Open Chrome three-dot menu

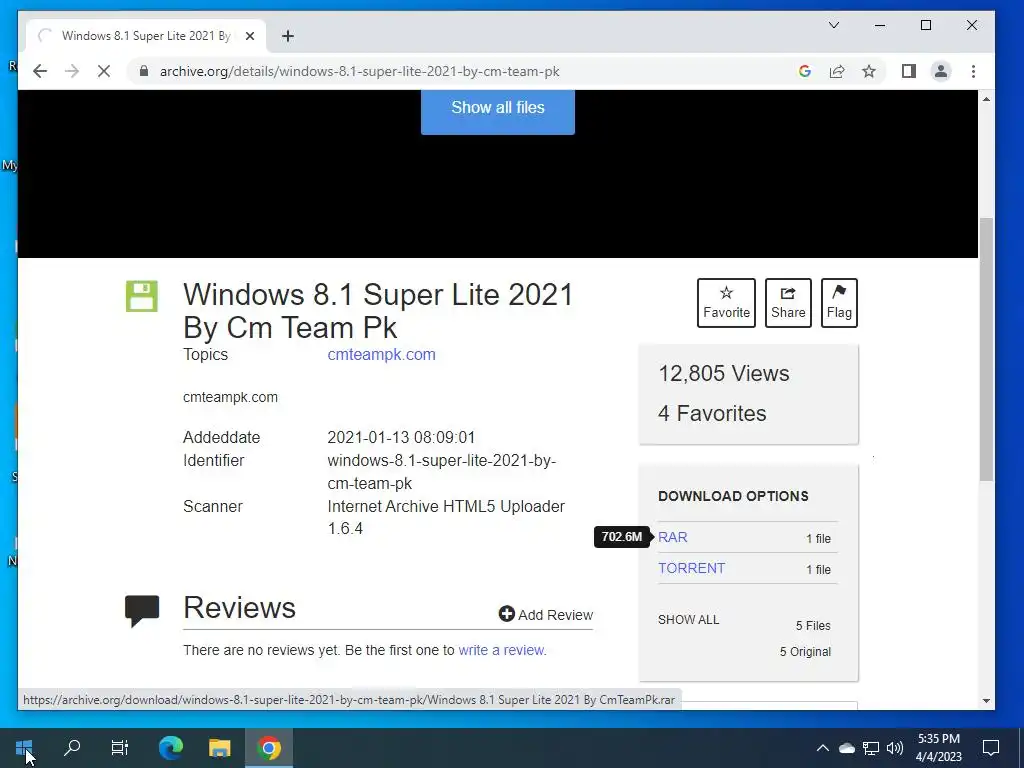pos(973,71)
